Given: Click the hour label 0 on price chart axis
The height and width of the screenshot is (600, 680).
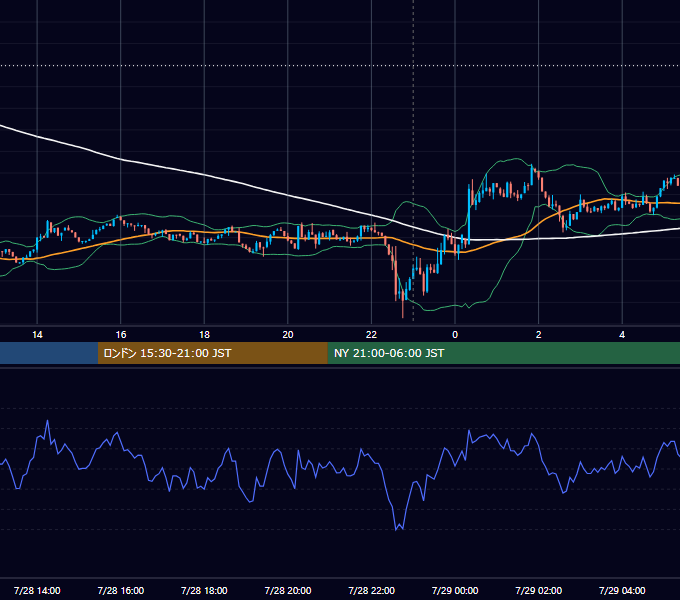Looking at the screenshot, I should tap(455, 335).
